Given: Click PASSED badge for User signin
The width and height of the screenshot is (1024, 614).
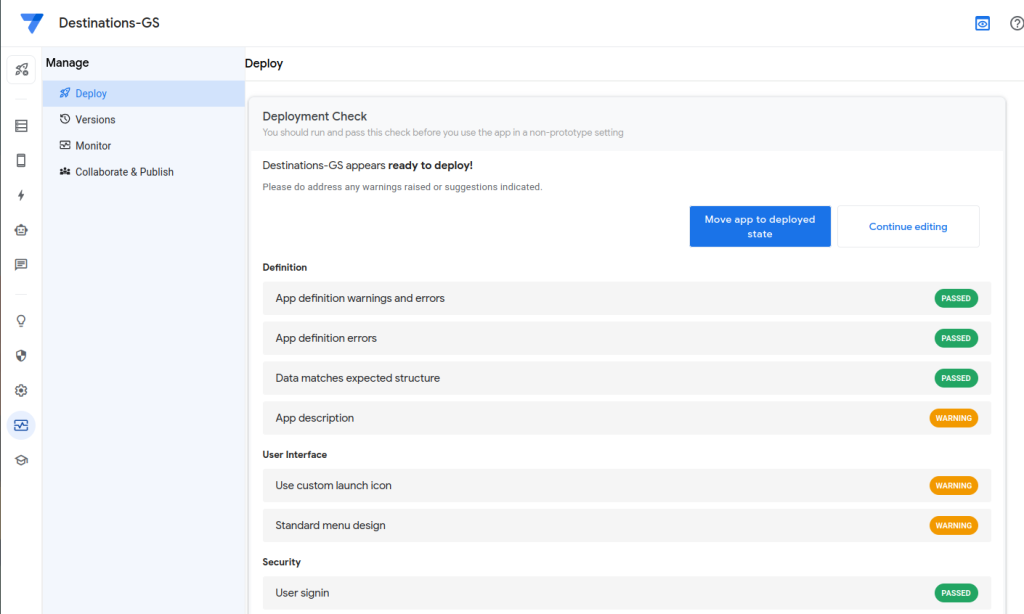Looking at the screenshot, I should (956, 593).
